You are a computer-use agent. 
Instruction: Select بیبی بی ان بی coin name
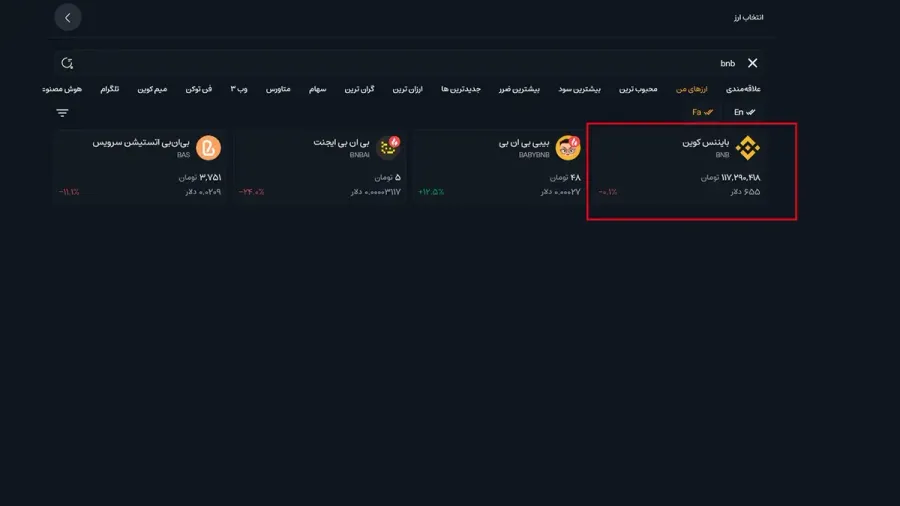[524, 142]
